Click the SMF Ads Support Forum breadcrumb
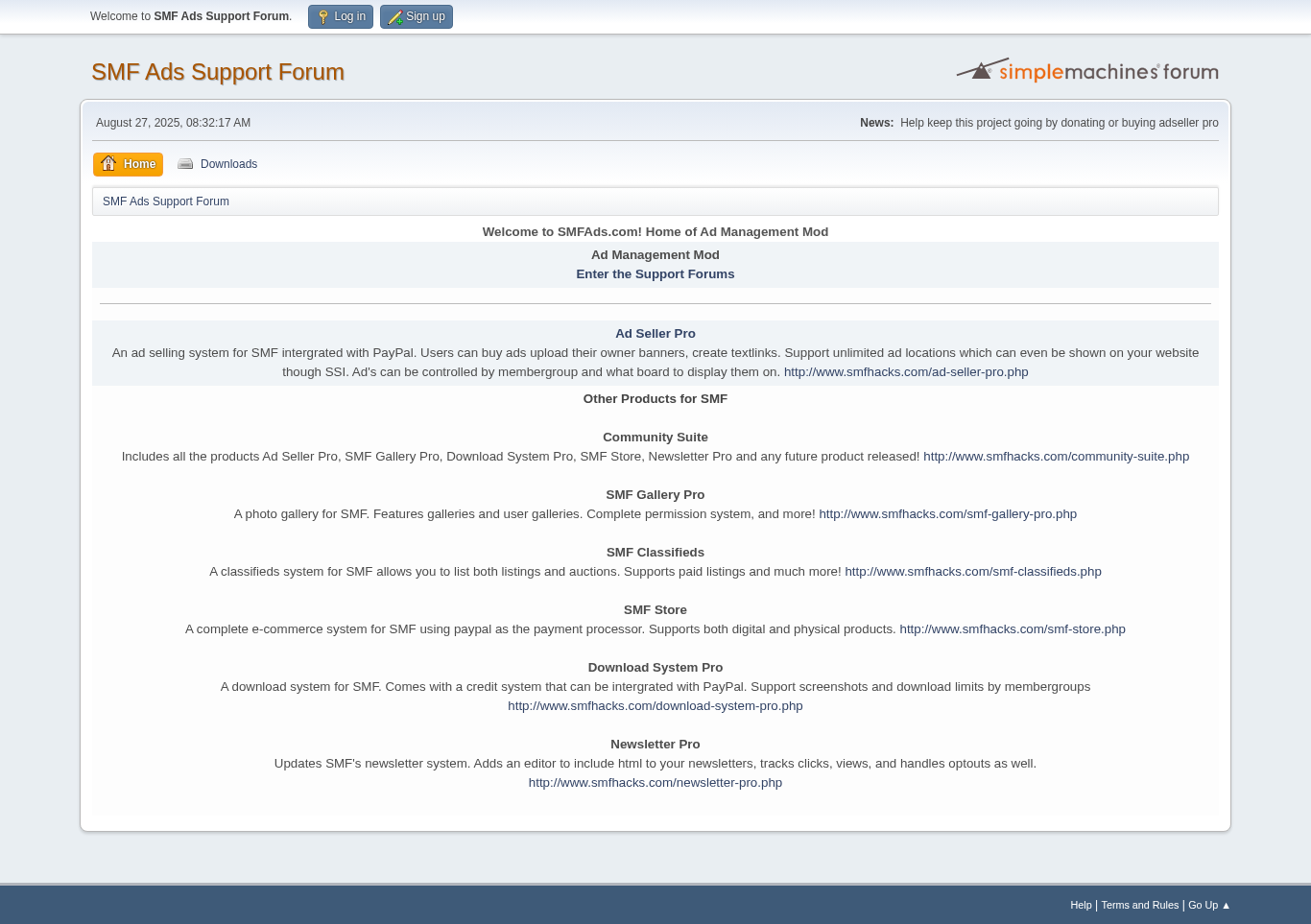The width and height of the screenshot is (1311, 924). tap(166, 201)
